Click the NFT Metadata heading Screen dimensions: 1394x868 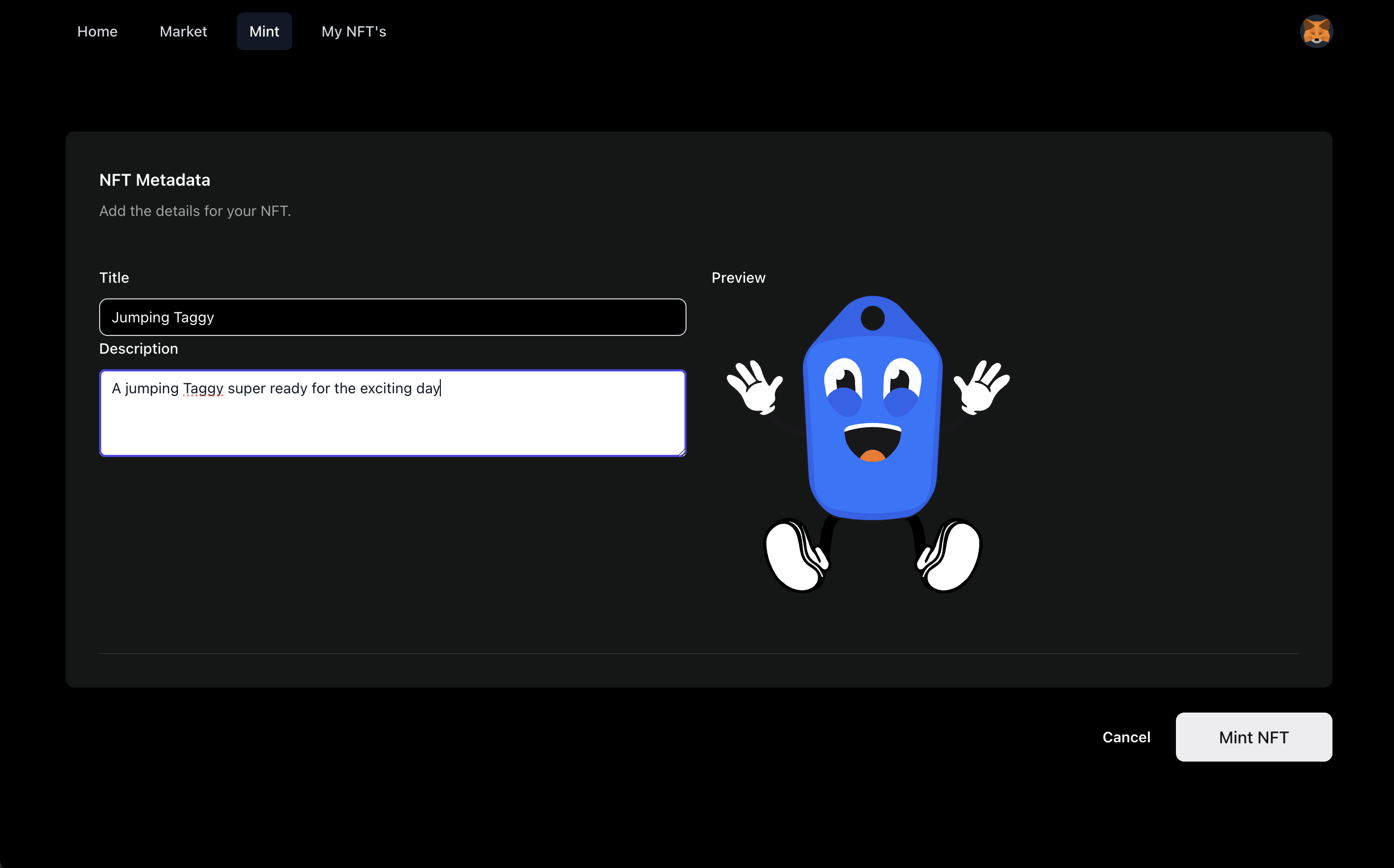click(154, 180)
